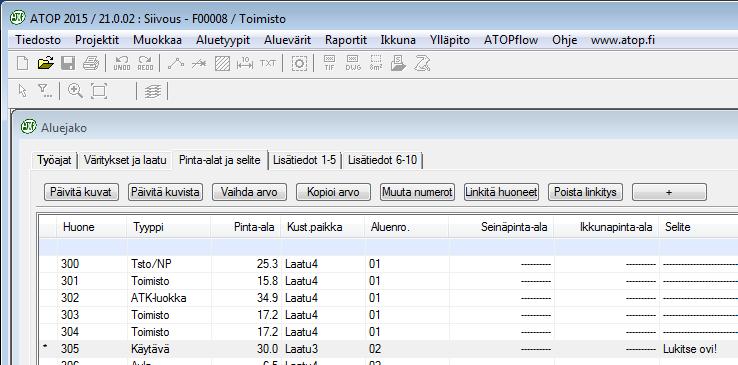This screenshot has height=365, width=738.
Task: Click the TIF image icon
Action: point(329,63)
